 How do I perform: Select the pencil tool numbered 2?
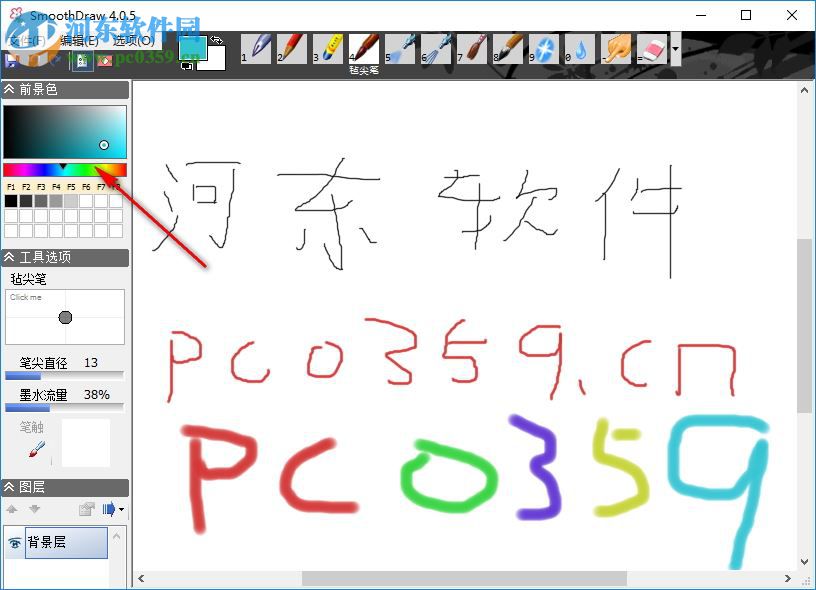(293, 47)
